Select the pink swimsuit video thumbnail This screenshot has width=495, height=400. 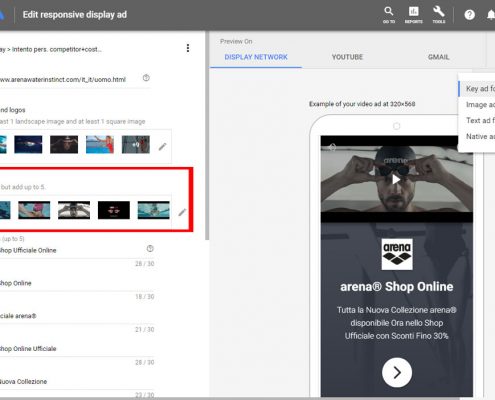click(x=34, y=210)
